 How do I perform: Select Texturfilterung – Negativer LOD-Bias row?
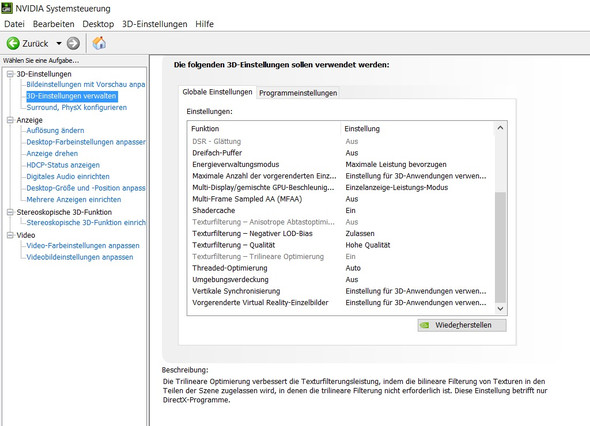coord(341,233)
